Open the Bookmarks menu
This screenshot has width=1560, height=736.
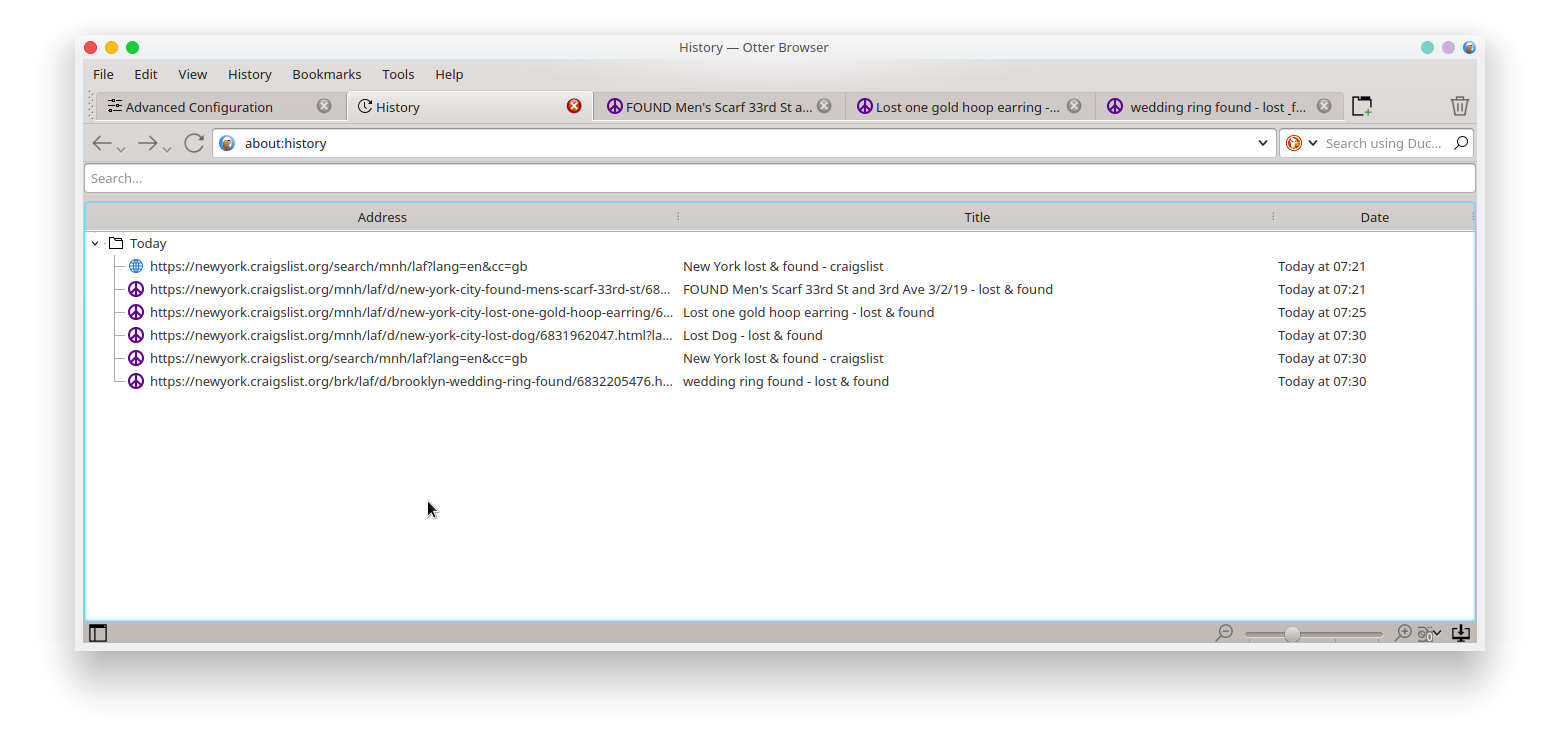327,74
